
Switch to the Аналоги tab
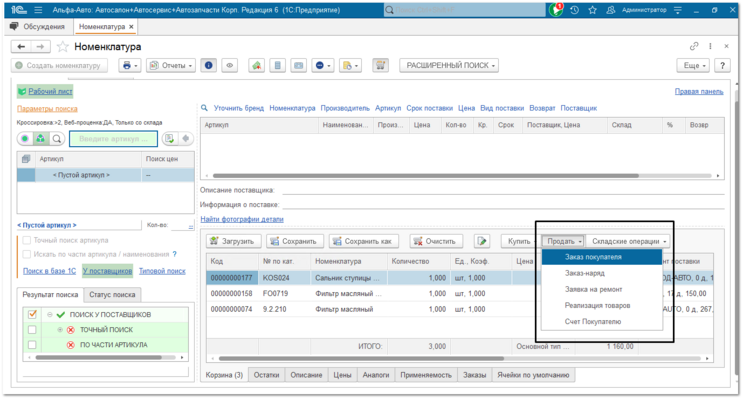coord(376,375)
